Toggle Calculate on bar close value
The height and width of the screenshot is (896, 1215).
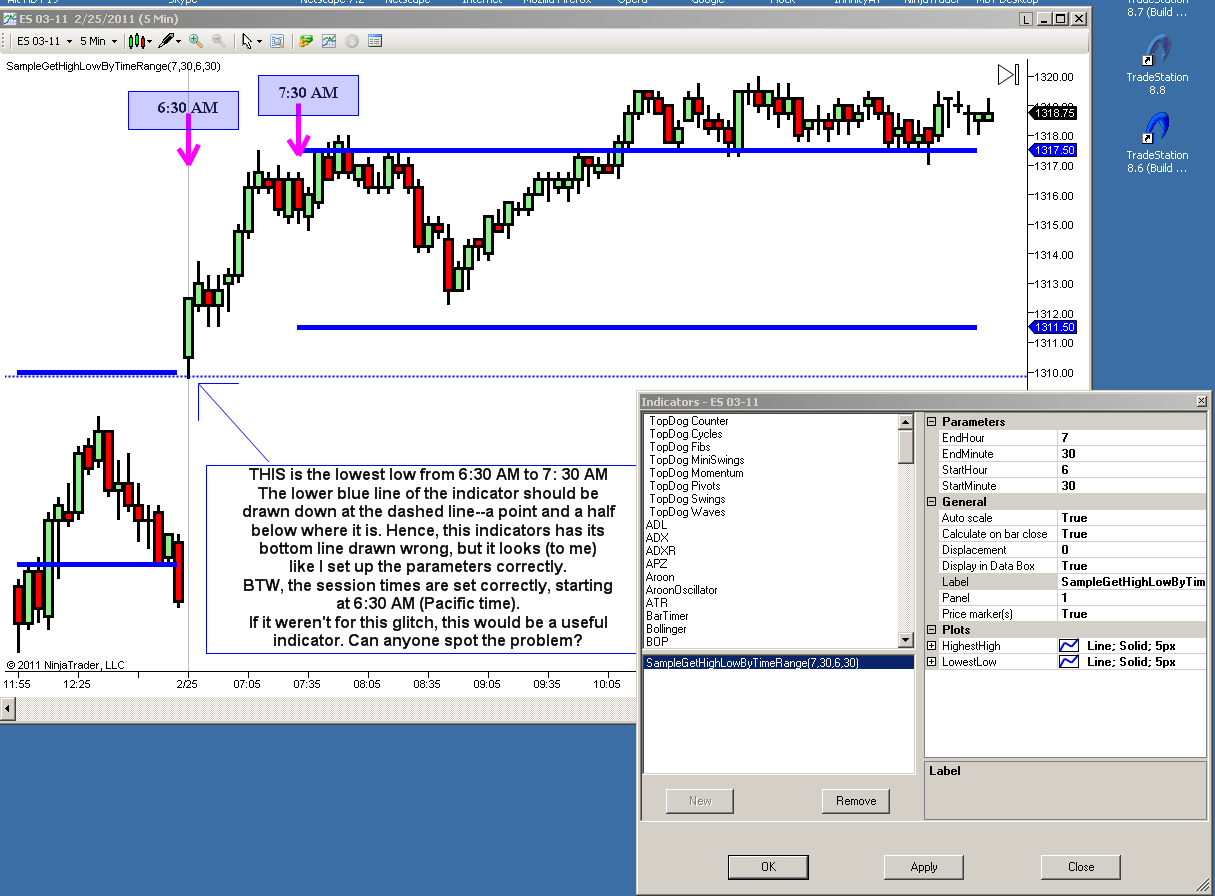pyautogui.click(x=1132, y=534)
